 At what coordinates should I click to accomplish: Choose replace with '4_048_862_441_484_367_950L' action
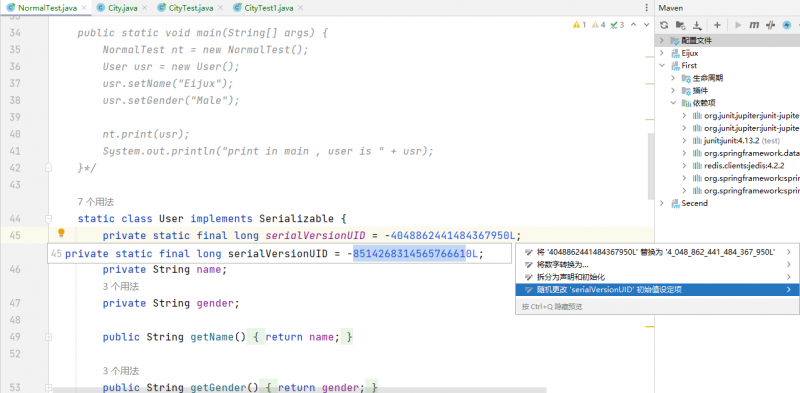pos(657,252)
